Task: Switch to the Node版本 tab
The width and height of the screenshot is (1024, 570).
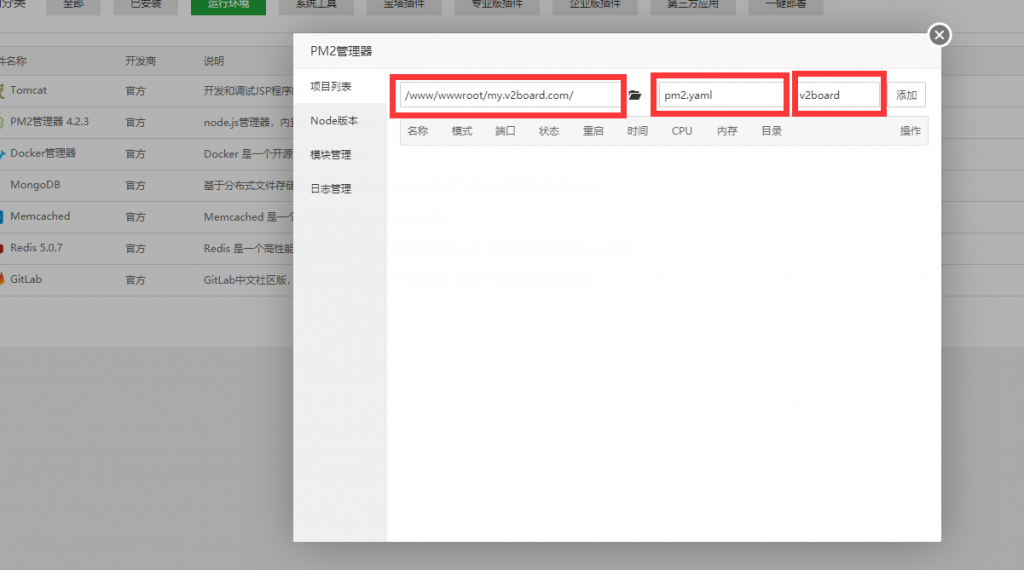Action: (333, 121)
